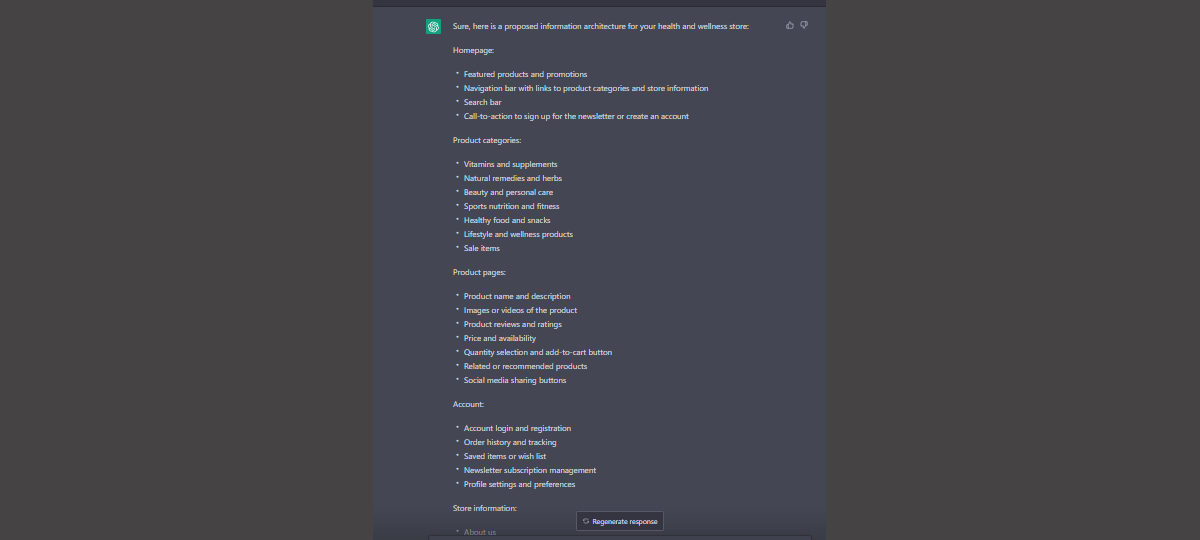
Task: Click the 'Sale items' bullet
Action: click(481, 248)
